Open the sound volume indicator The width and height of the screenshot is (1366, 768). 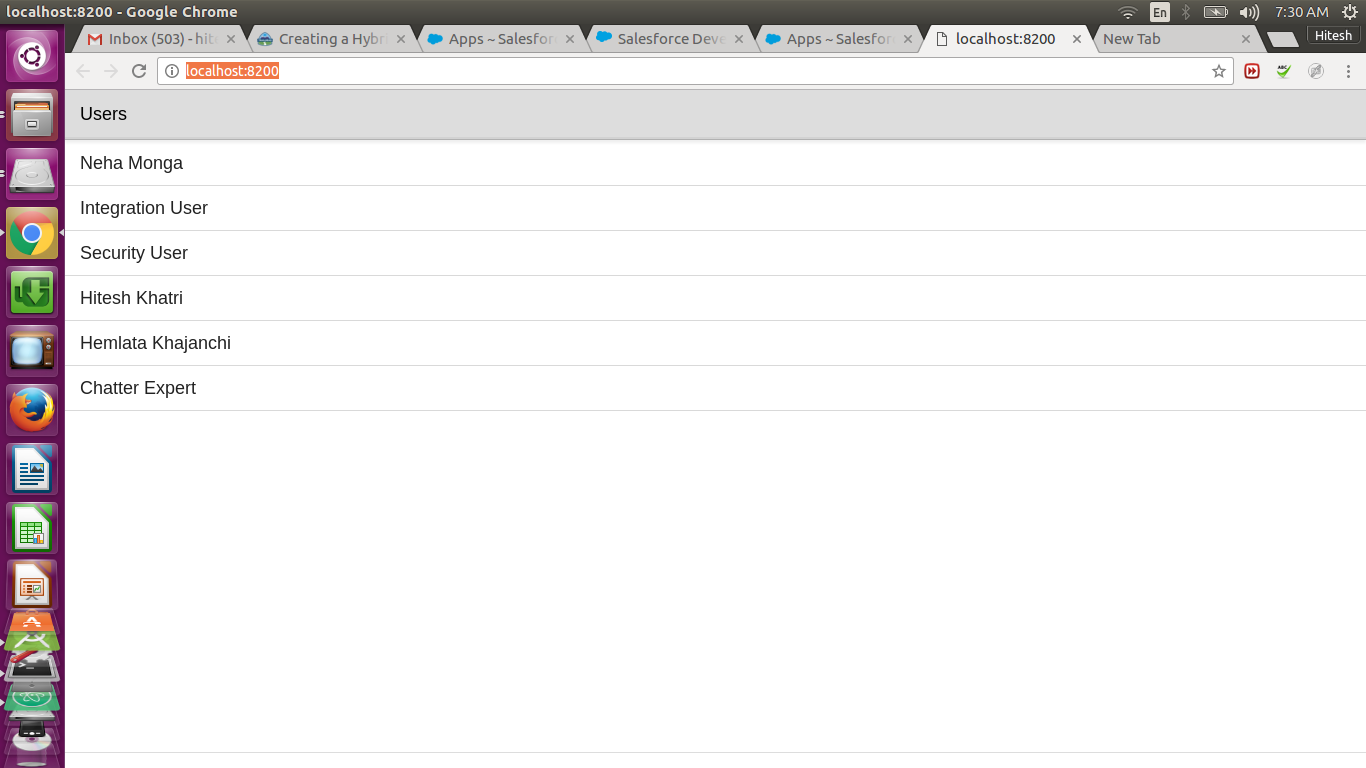1249,12
